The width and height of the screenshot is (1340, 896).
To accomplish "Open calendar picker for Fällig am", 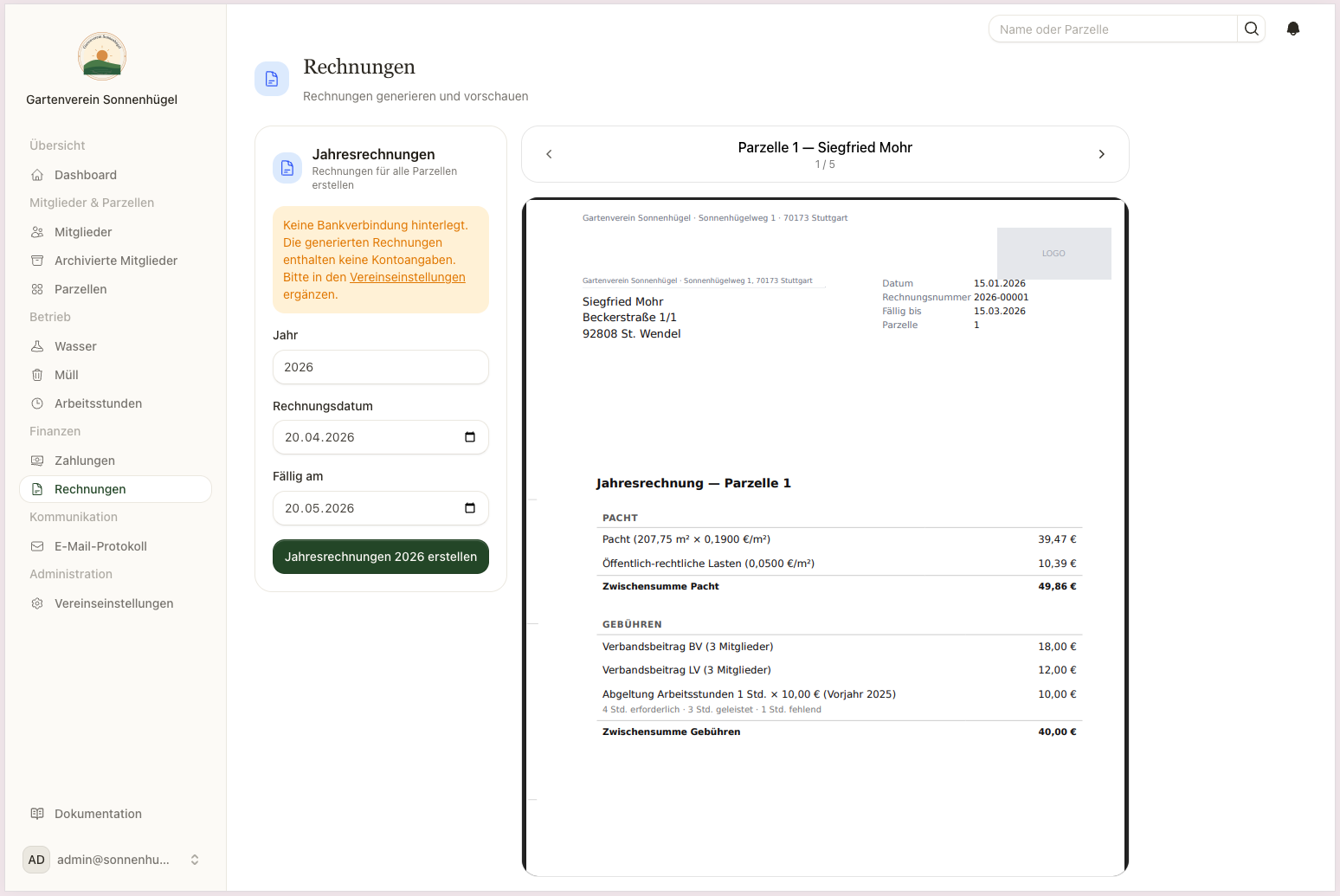I will [470, 508].
